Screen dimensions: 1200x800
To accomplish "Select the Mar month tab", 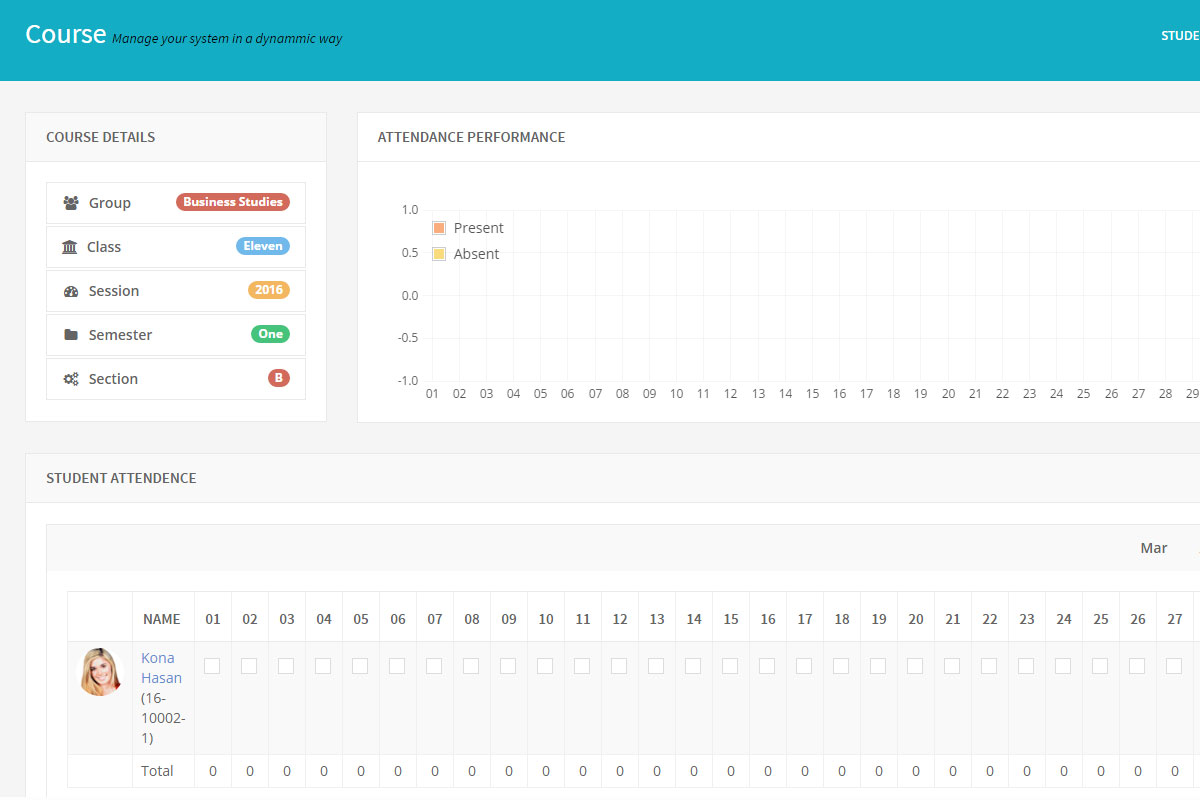I will click(x=1153, y=548).
